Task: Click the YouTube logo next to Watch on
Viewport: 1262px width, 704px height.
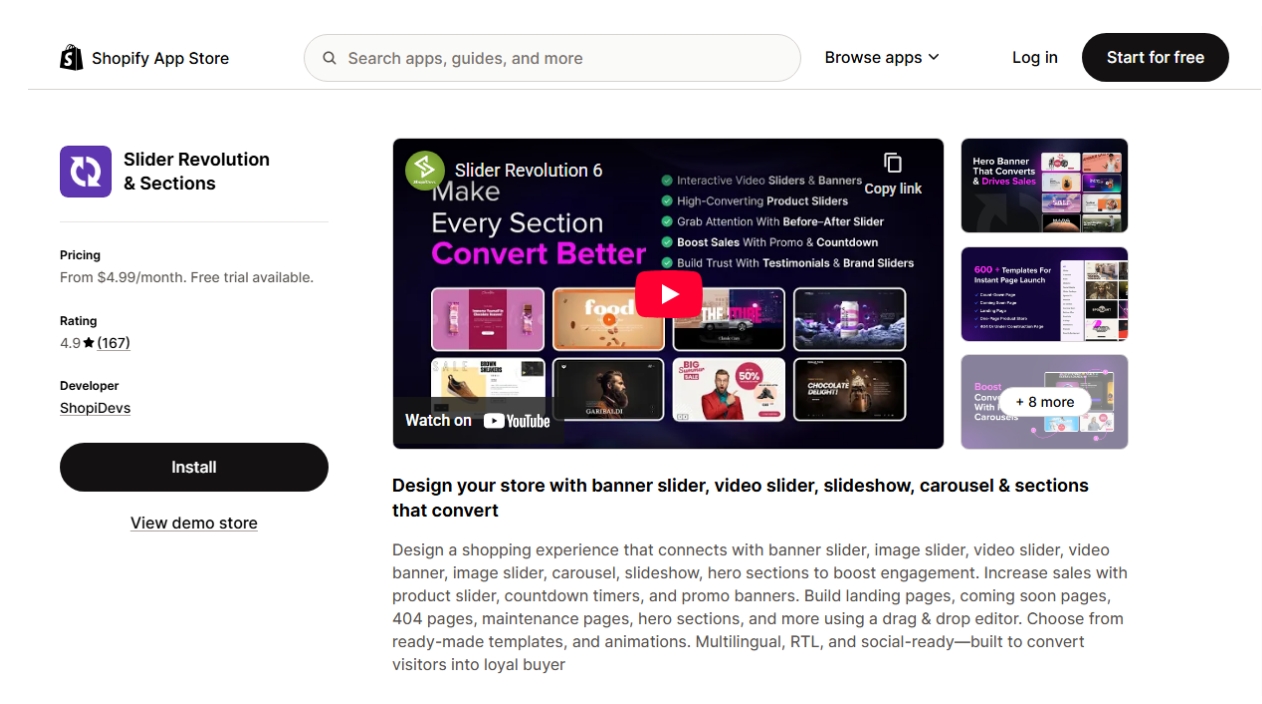Action: (516, 420)
